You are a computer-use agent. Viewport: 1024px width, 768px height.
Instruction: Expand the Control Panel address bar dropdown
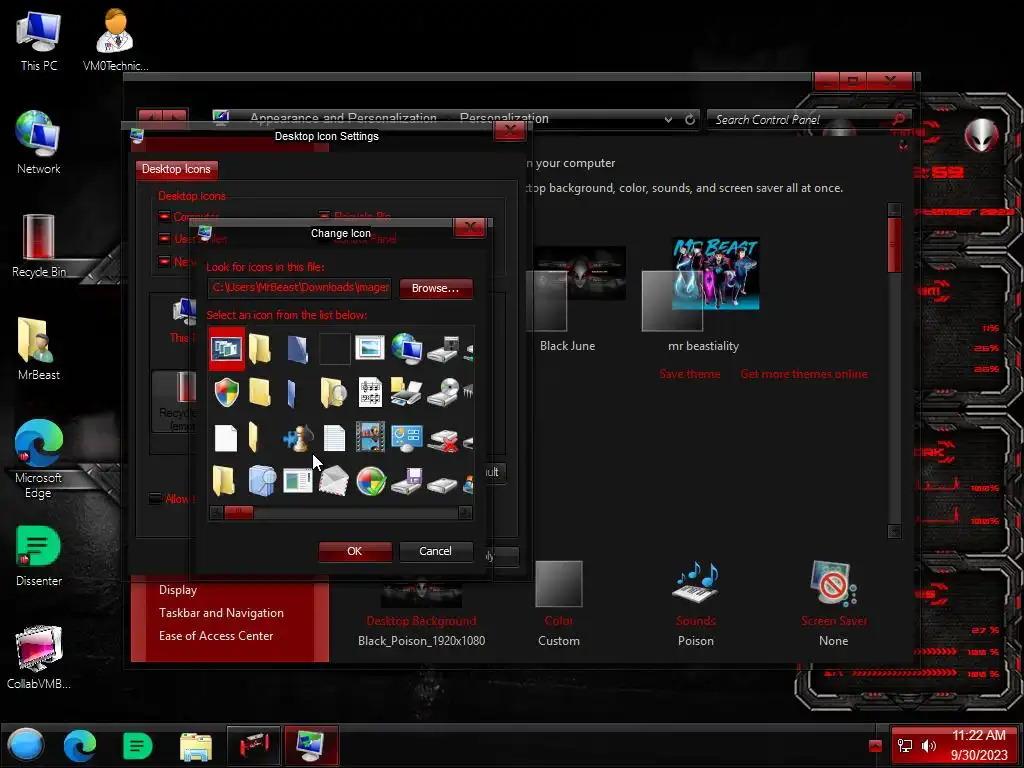[668, 120]
